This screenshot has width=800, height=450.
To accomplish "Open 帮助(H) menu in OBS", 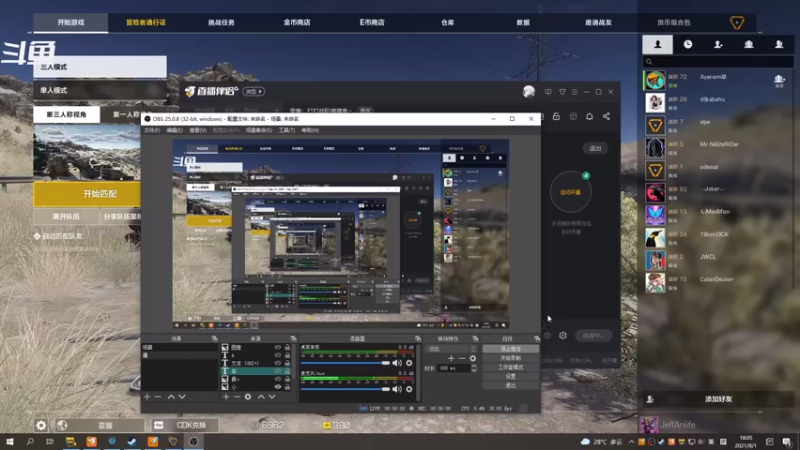I will point(310,130).
